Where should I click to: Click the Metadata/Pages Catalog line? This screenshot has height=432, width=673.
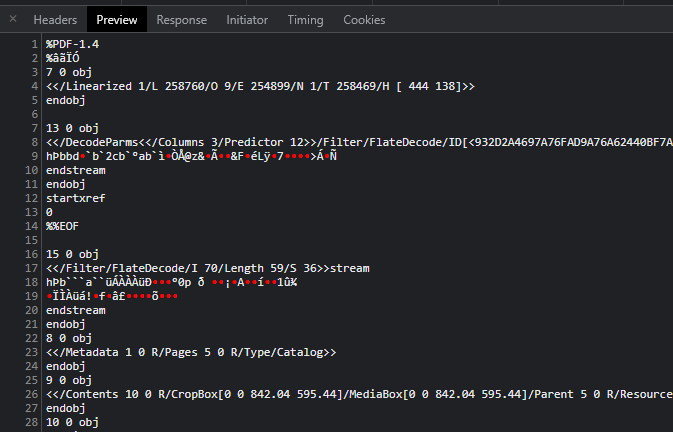pos(191,352)
